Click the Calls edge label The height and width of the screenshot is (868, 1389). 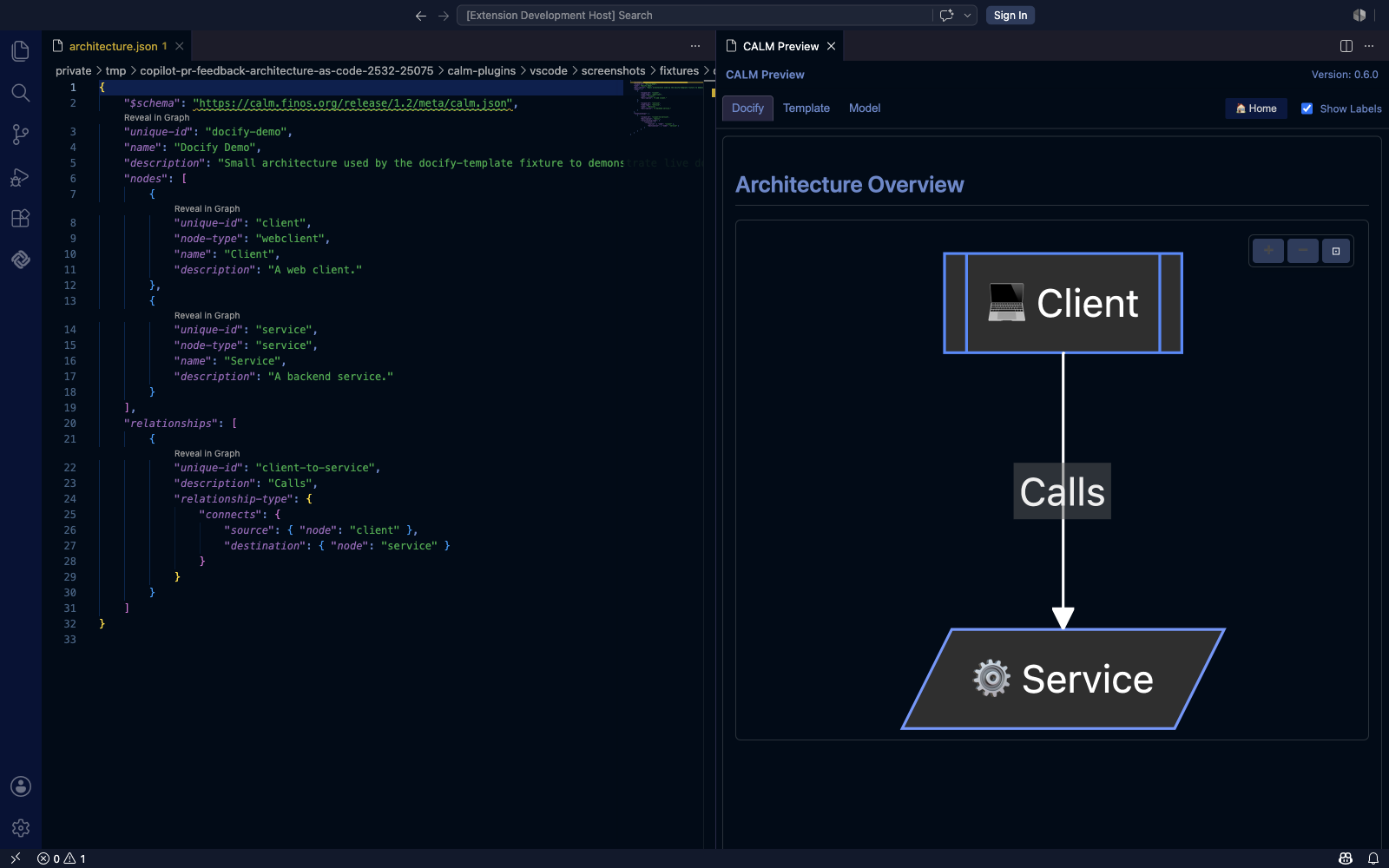1063,491
